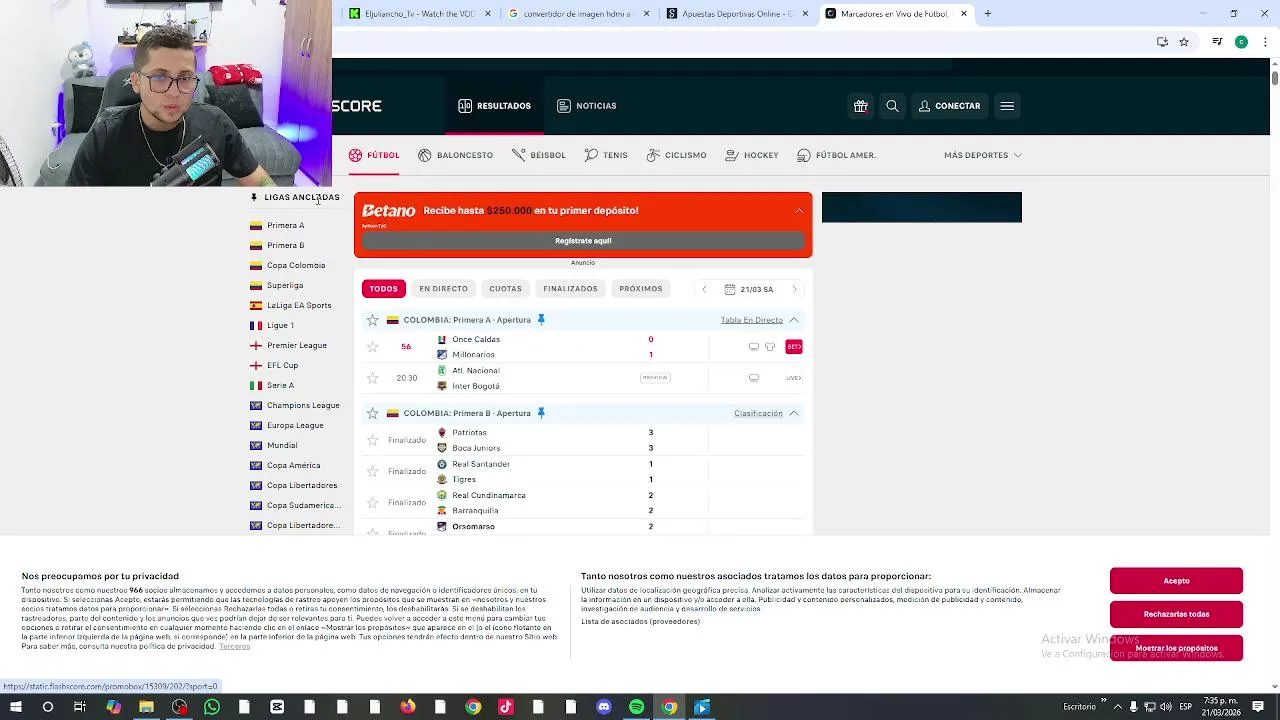
Task: Accept cookies with Acepto button
Action: click(x=1176, y=581)
